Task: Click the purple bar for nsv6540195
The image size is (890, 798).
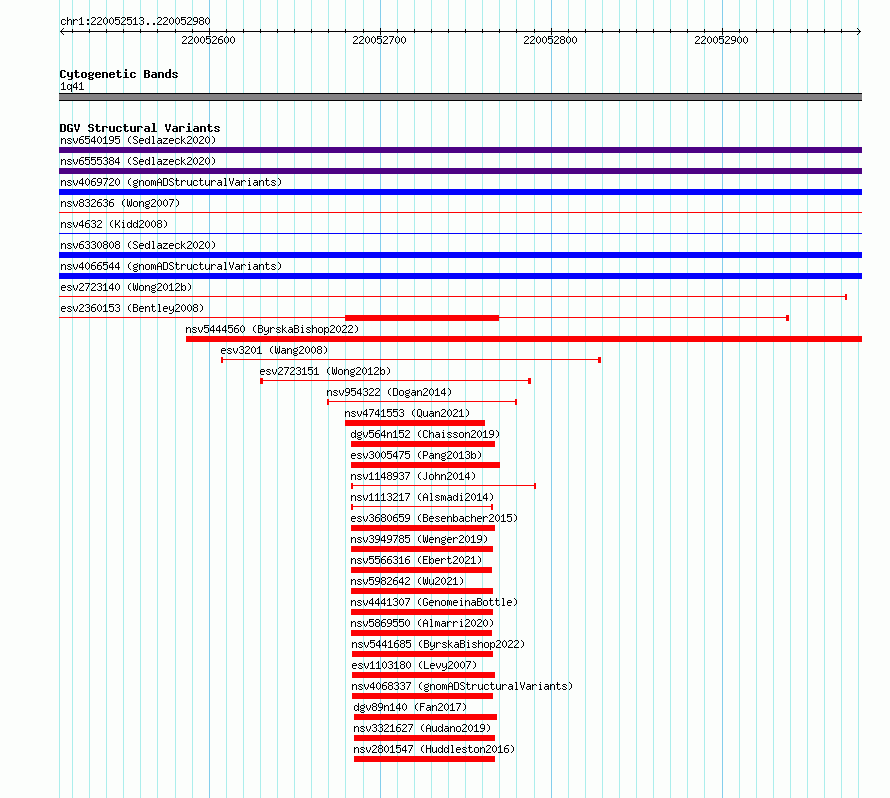Action: click(460, 150)
